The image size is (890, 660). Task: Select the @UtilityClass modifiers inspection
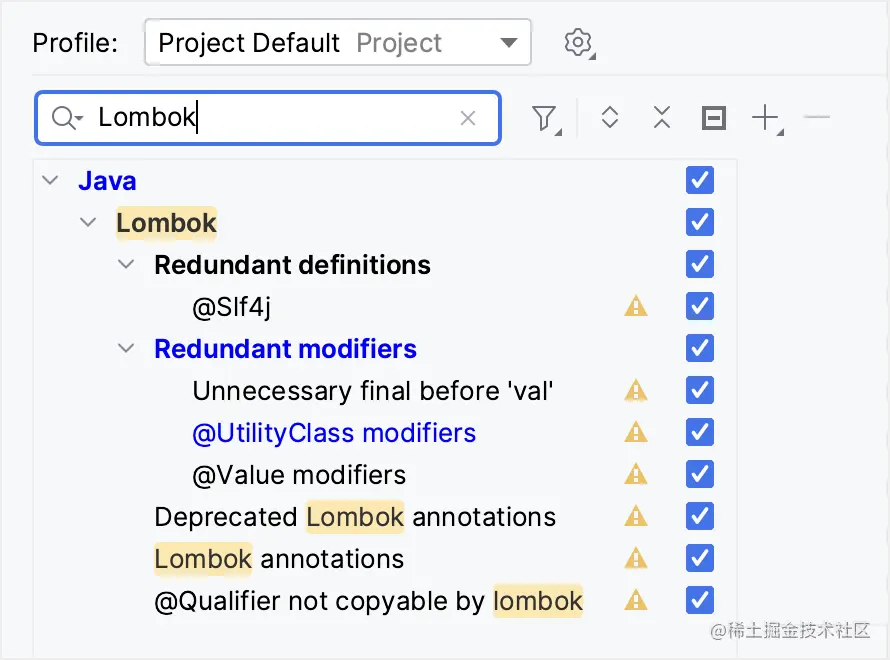click(x=334, y=432)
